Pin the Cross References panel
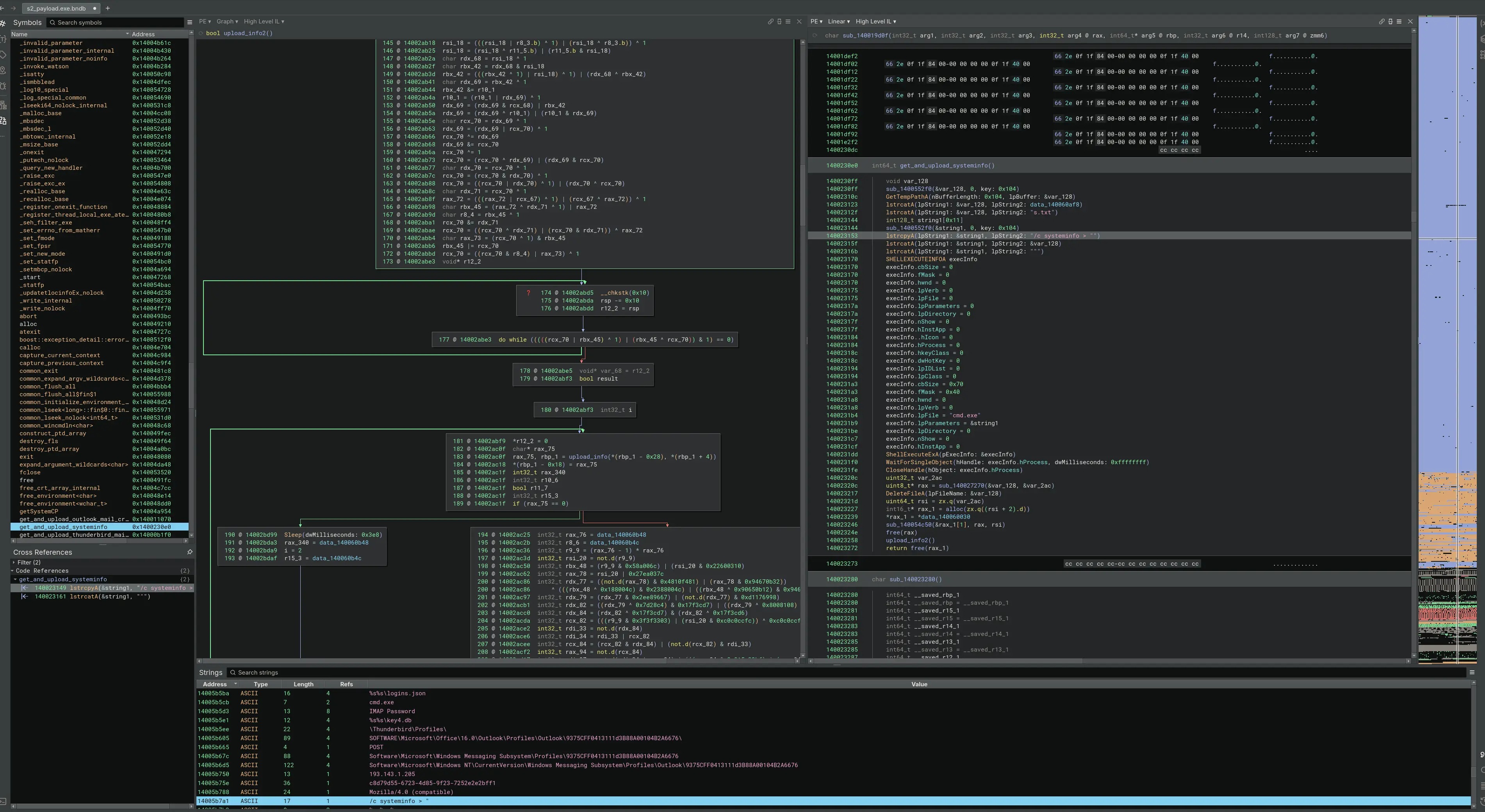1485x812 pixels. click(x=190, y=552)
